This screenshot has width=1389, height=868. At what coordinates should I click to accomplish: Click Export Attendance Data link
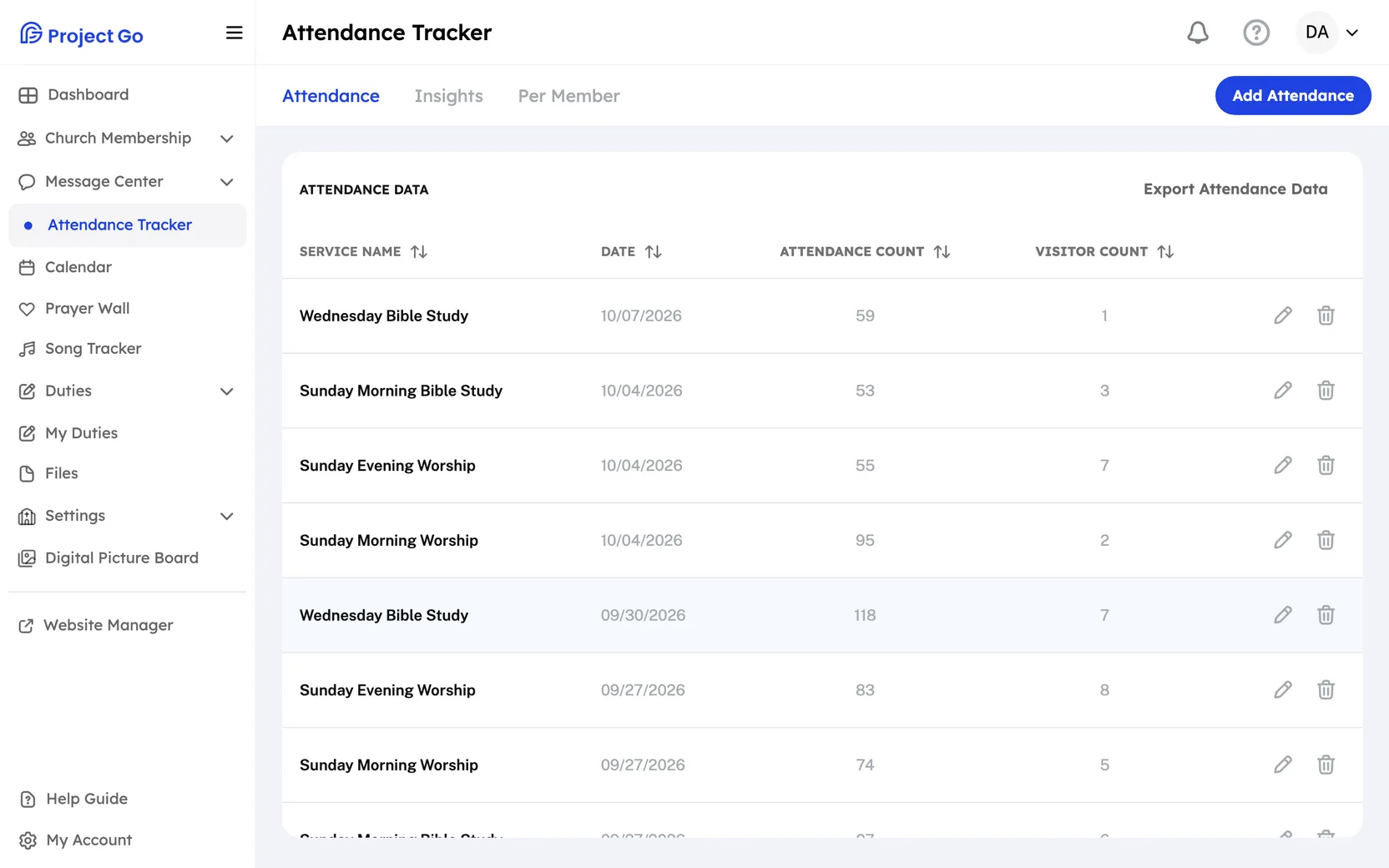[x=1235, y=189]
